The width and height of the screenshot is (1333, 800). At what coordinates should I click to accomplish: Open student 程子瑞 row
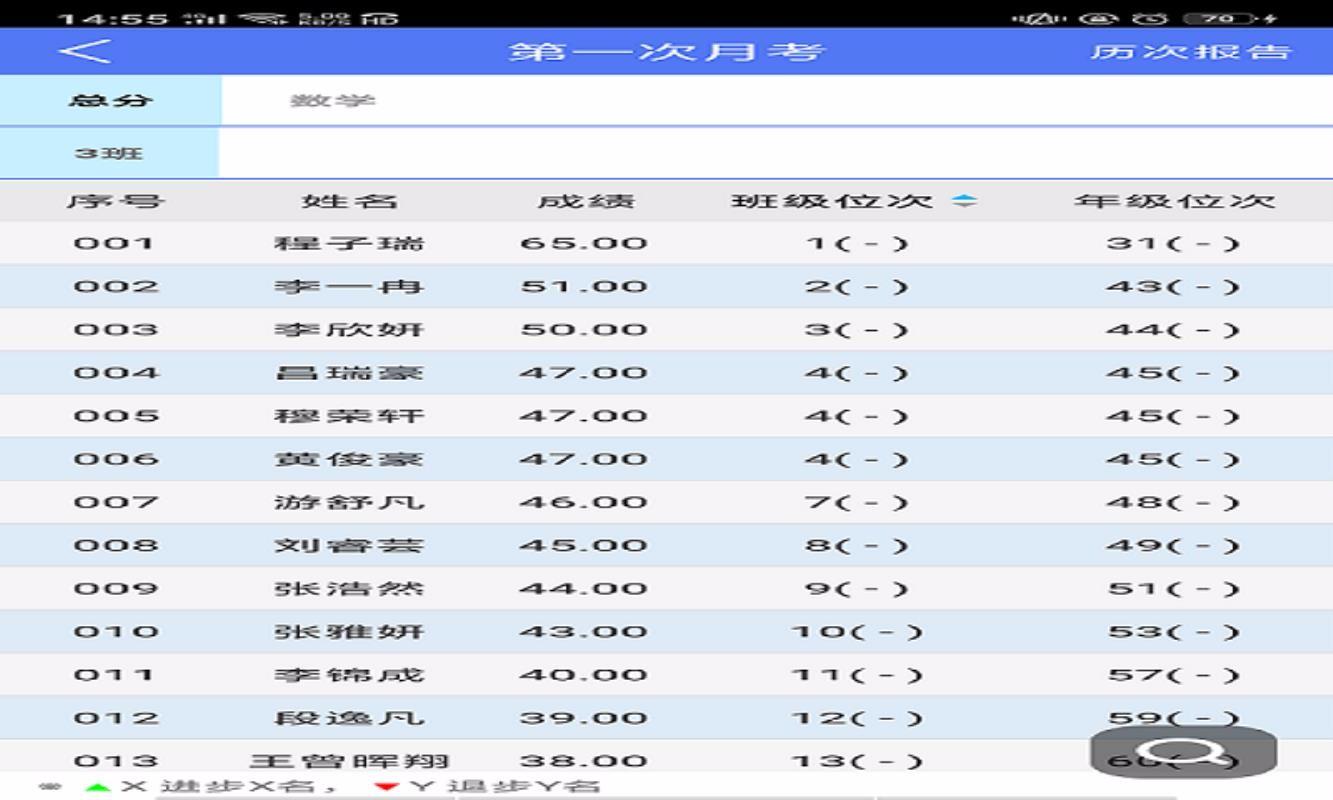(349, 243)
